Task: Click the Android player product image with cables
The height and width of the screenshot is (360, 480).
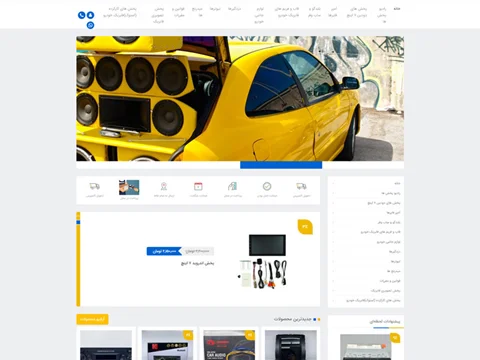Action: coord(263,261)
